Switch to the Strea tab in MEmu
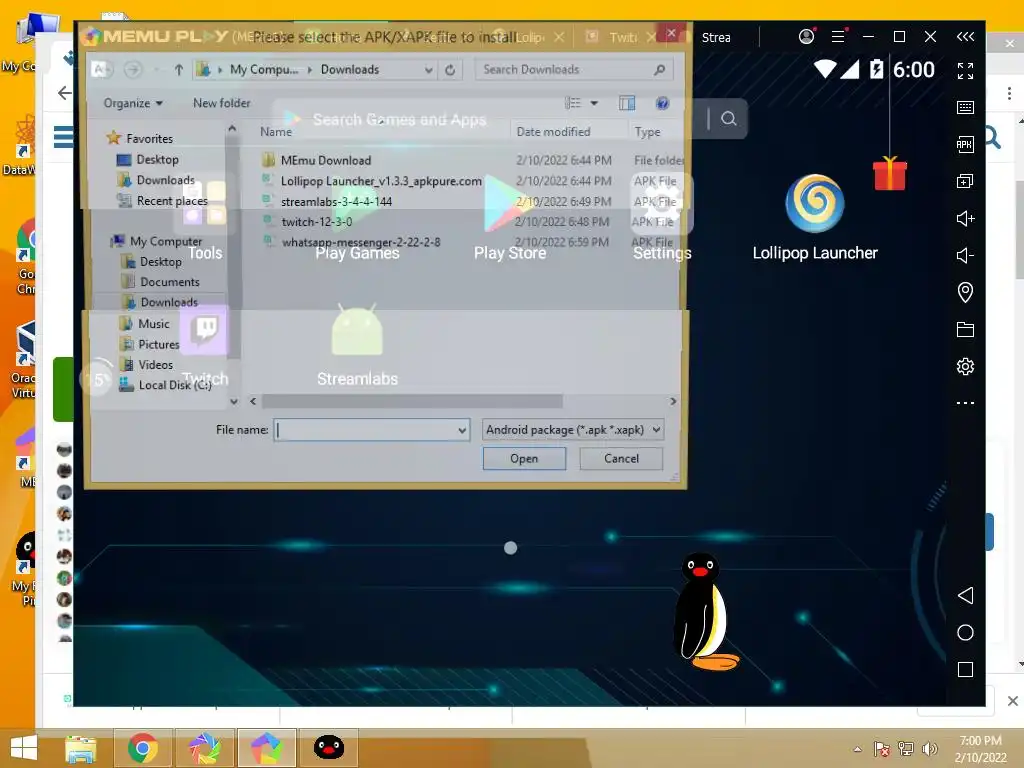The height and width of the screenshot is (768, 1024). click(x=716, y=37)
